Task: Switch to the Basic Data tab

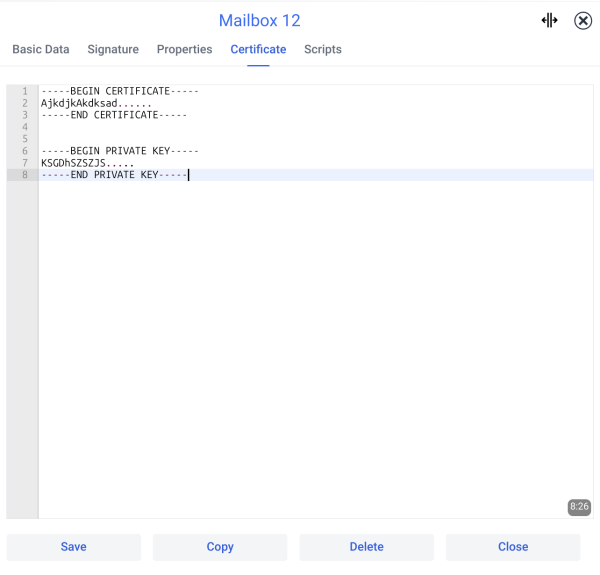Action: pos(41,49)
